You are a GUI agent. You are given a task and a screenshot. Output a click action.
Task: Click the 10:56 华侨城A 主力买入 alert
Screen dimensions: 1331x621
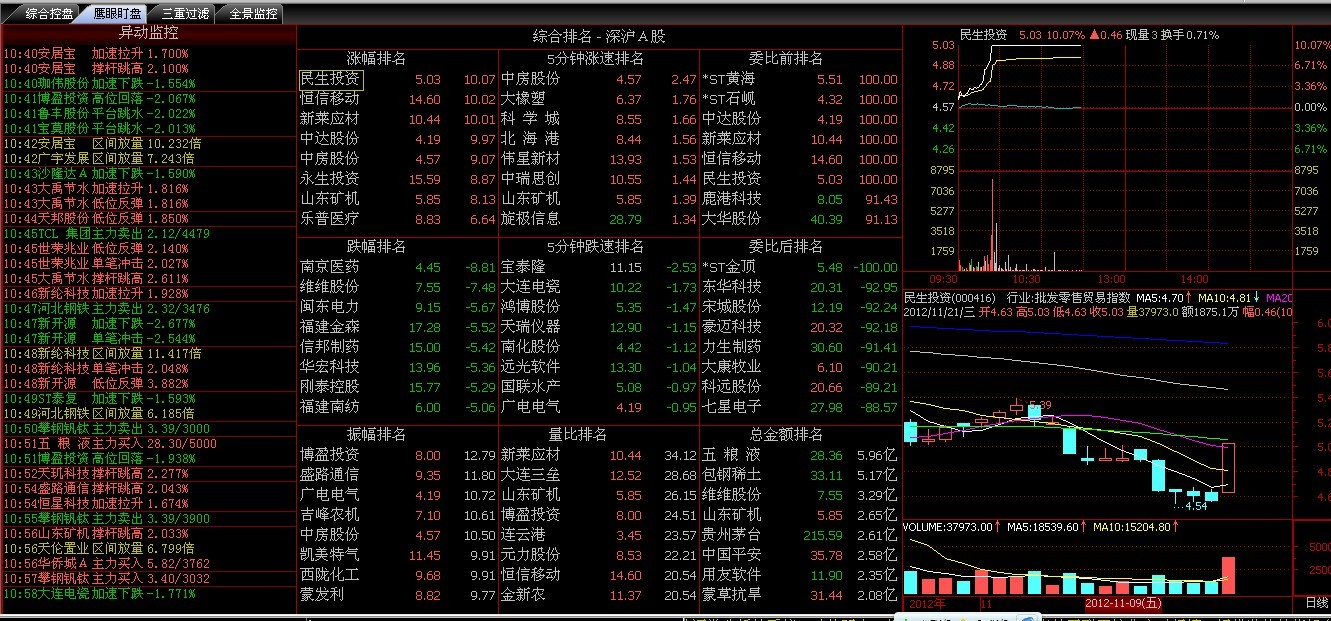click(x=106, y=563)
